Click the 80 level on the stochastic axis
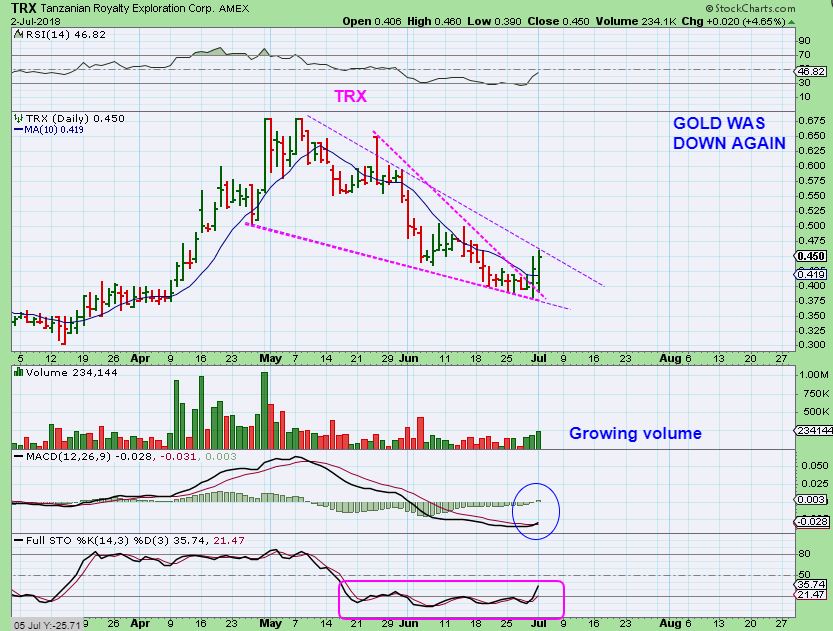The image size is (833, 631). coord(804,554)
